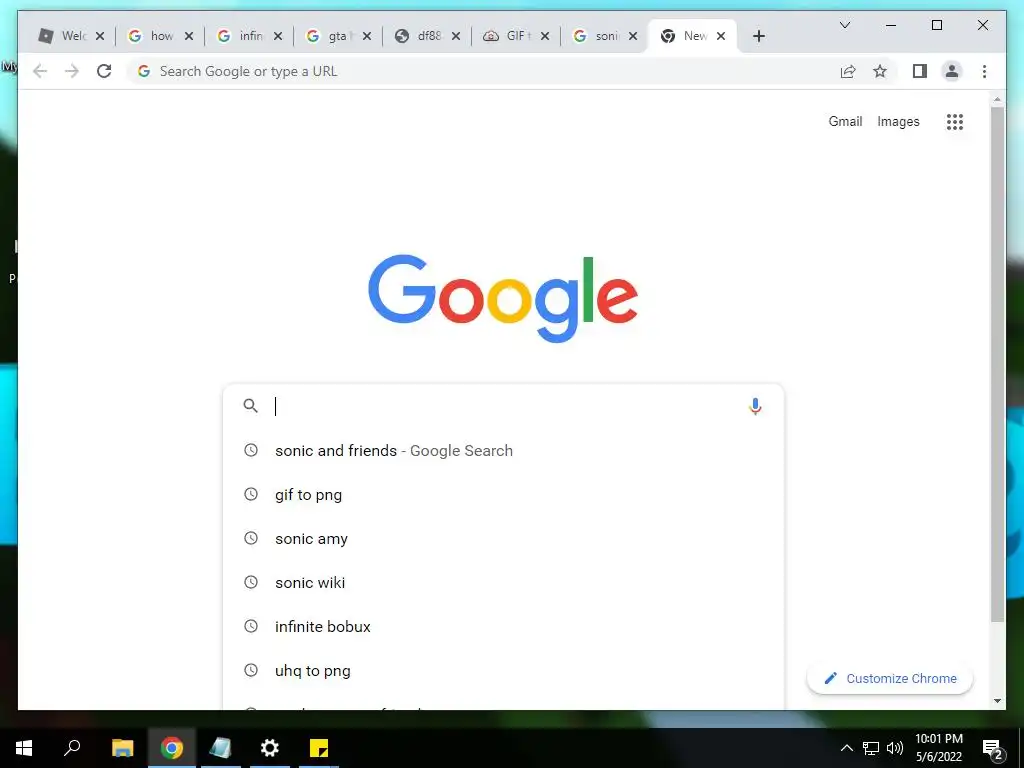Open the notepad-like app in taskbar

[221, 748]
